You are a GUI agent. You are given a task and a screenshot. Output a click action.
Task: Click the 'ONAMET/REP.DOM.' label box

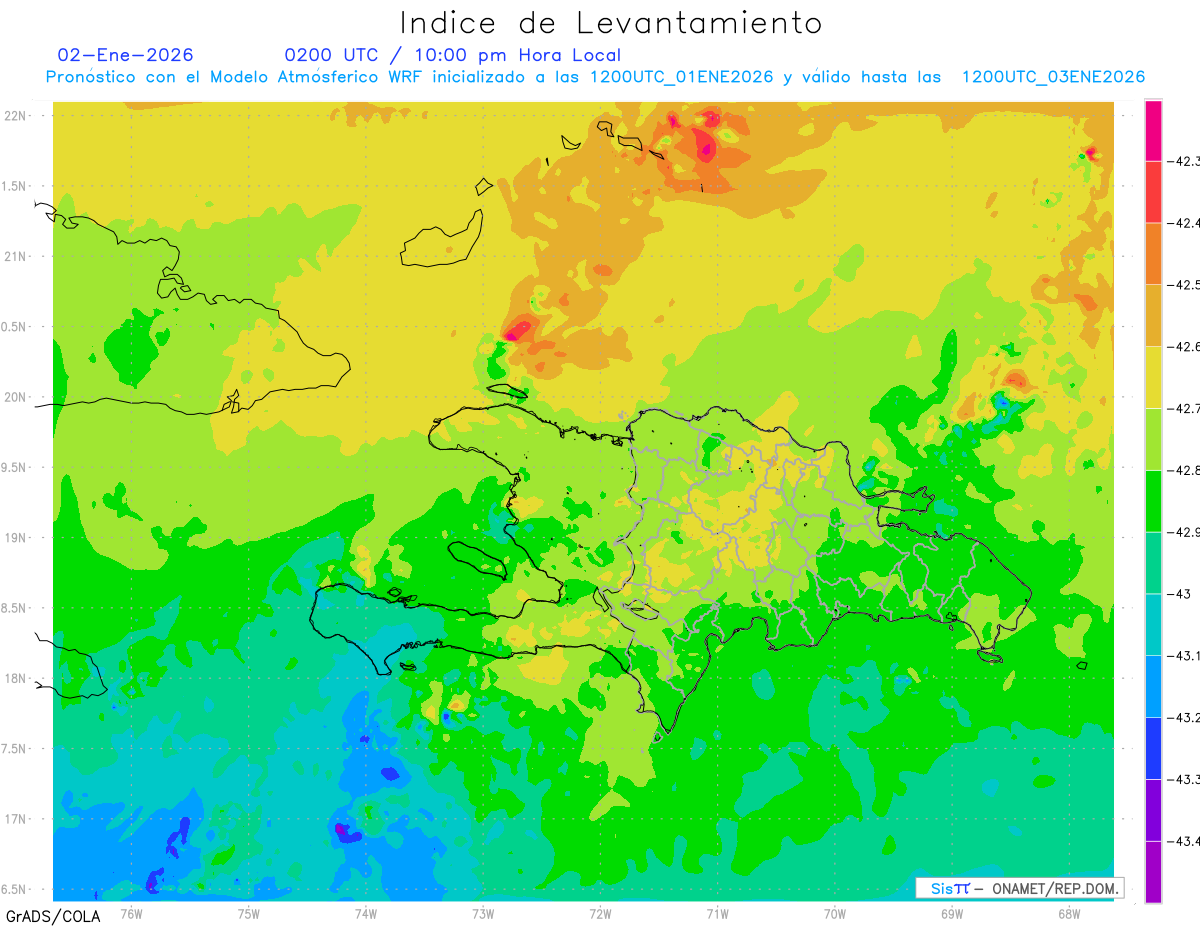pyautogui.click(x=1019, y=888)
